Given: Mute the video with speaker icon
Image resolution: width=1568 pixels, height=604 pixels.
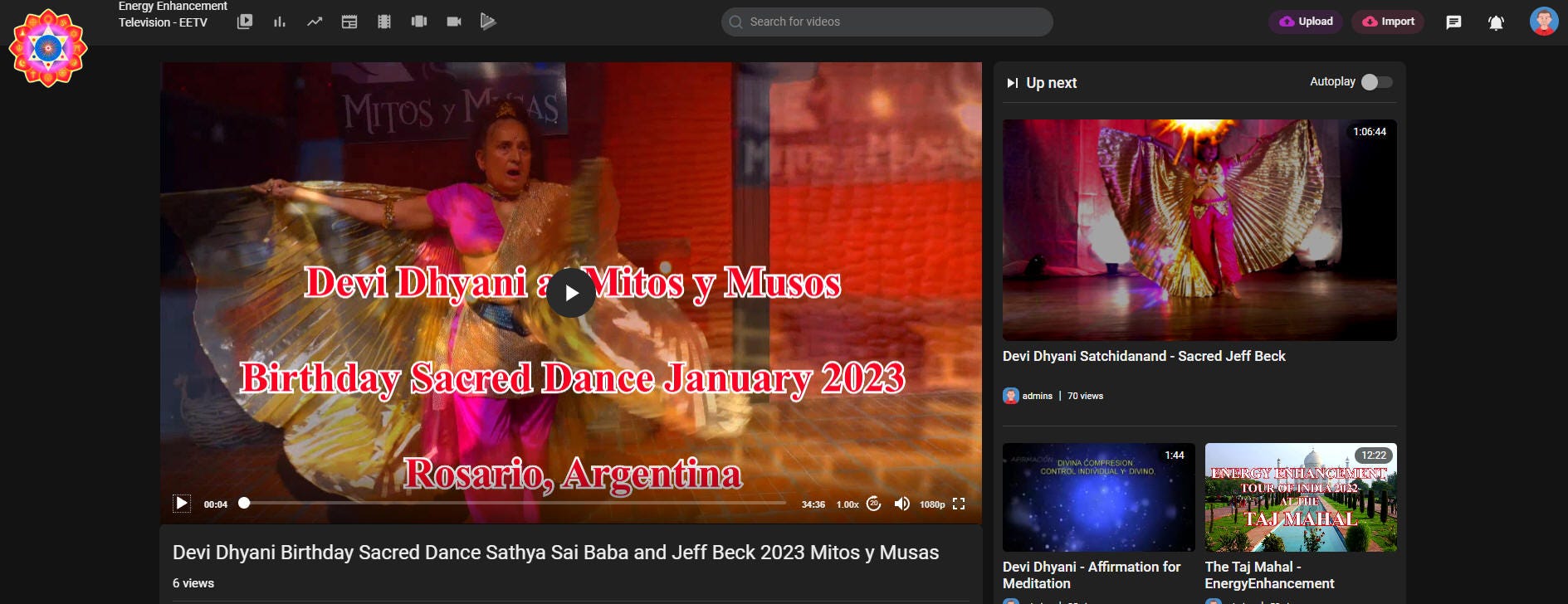Looking at the screenshot, I should click(901, 504).
